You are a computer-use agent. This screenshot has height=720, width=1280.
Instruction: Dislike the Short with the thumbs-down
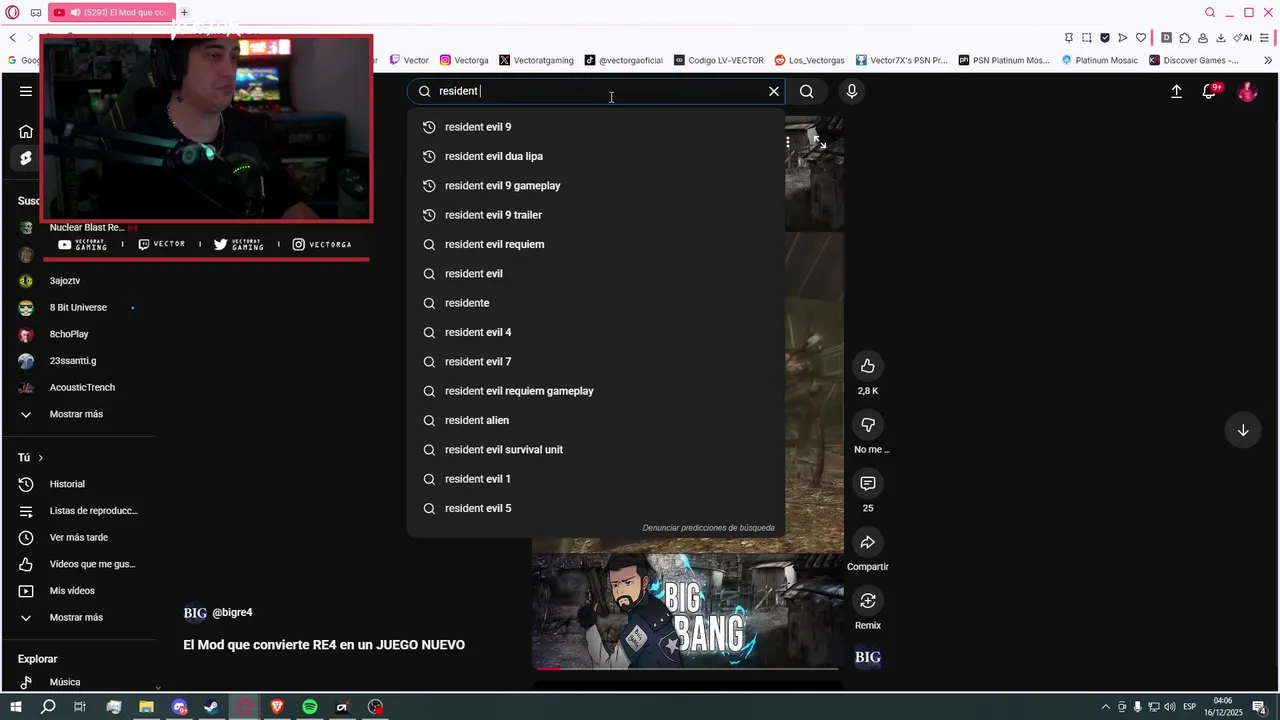tap(868, 425)
